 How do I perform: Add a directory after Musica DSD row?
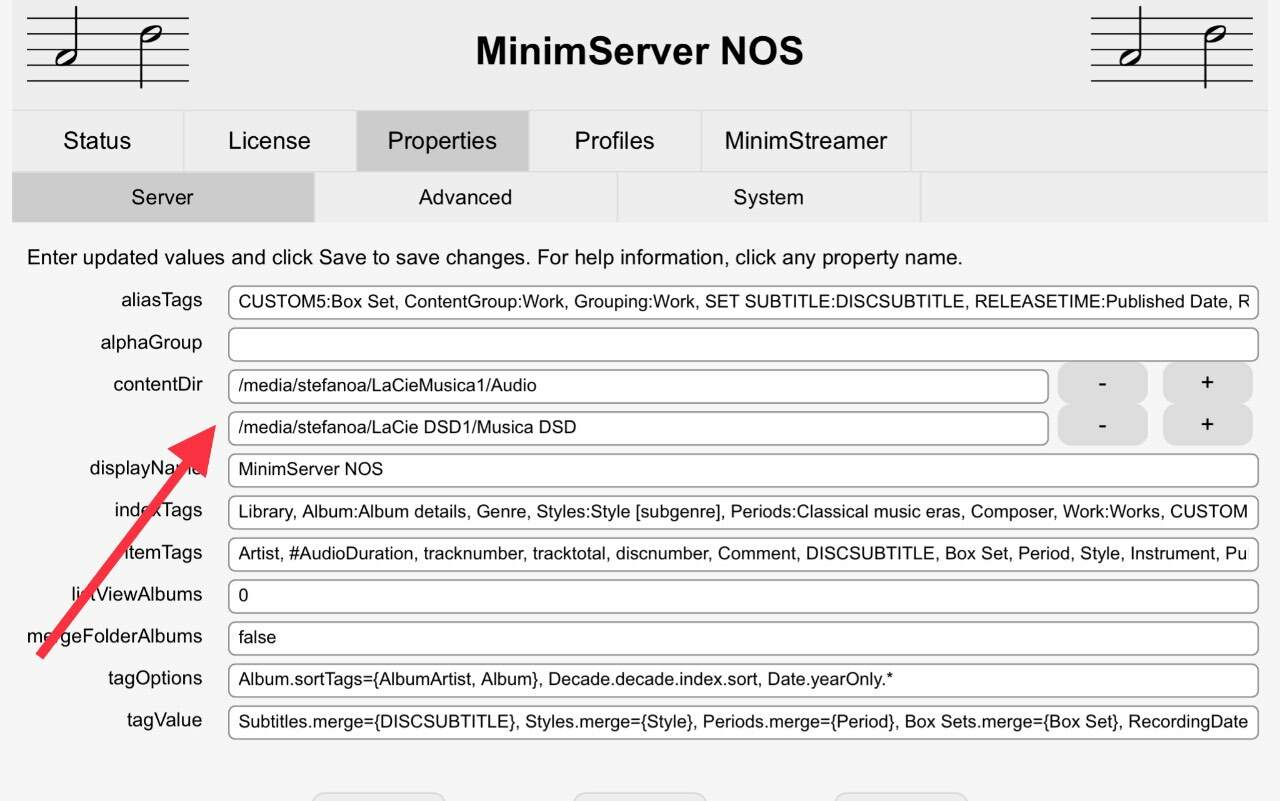(1207, 425)
